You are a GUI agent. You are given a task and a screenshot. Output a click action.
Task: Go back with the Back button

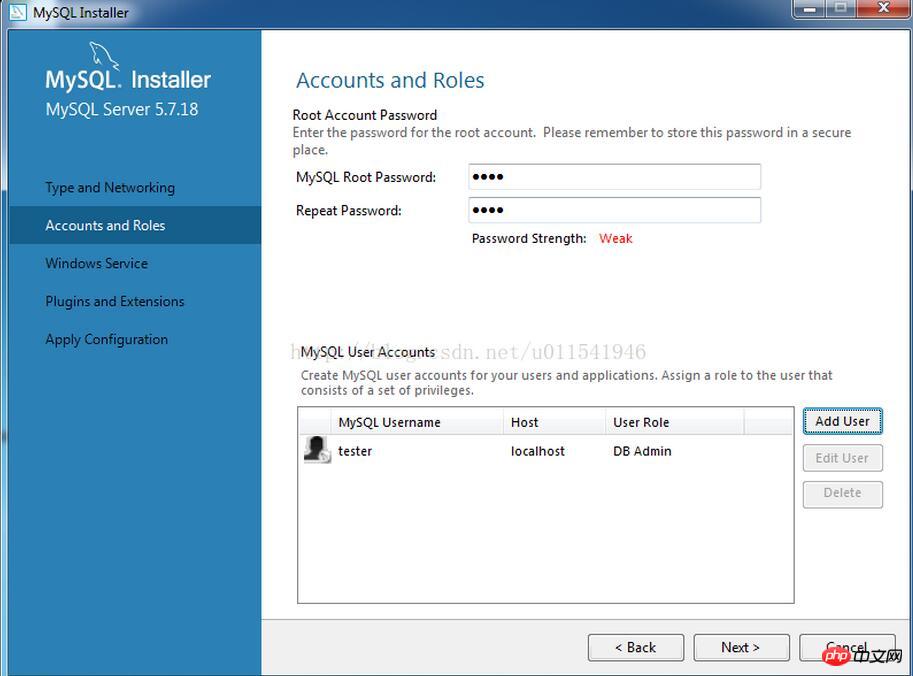click(636, 647)
